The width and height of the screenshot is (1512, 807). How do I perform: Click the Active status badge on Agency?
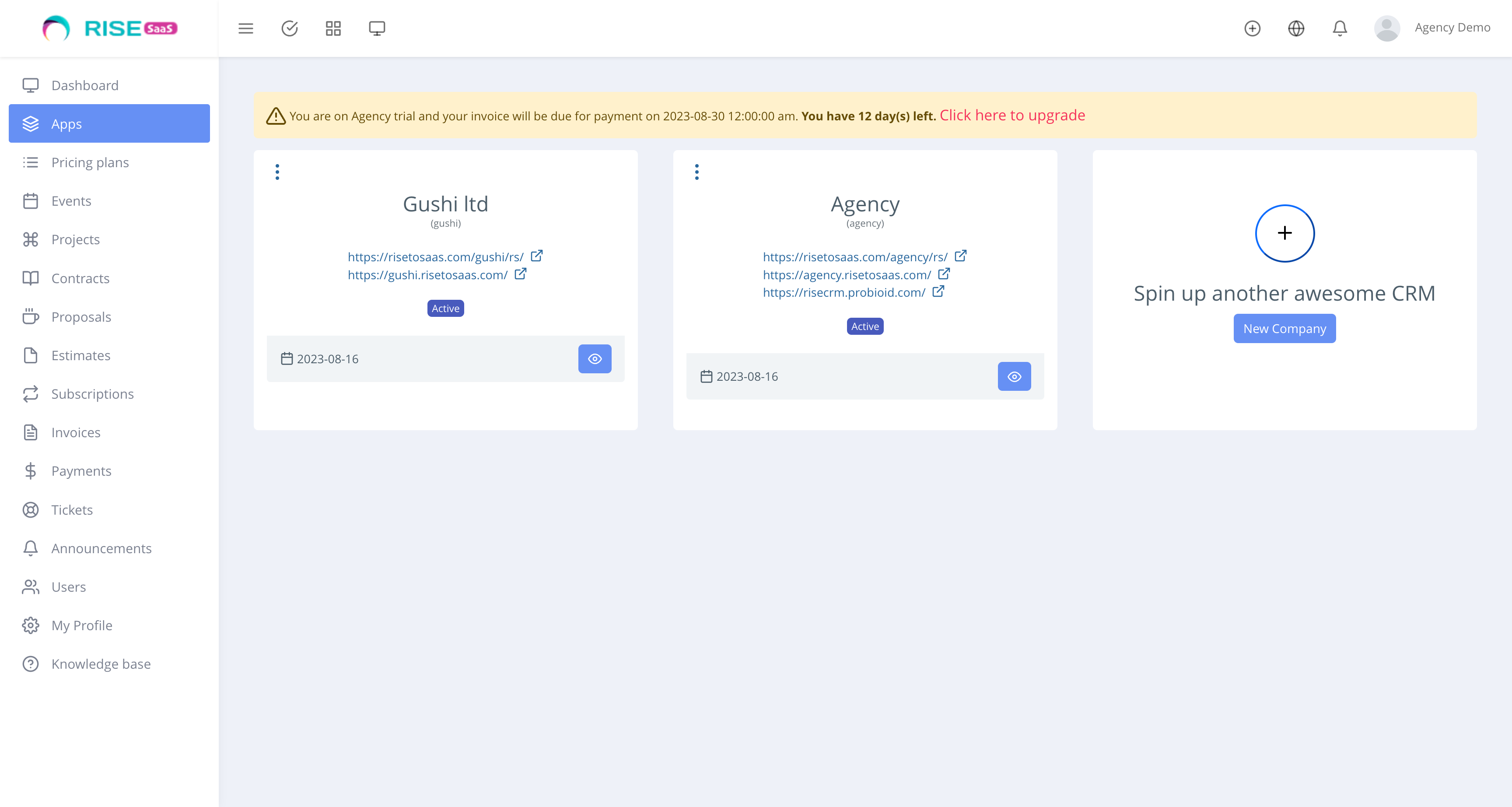(864, 326)
